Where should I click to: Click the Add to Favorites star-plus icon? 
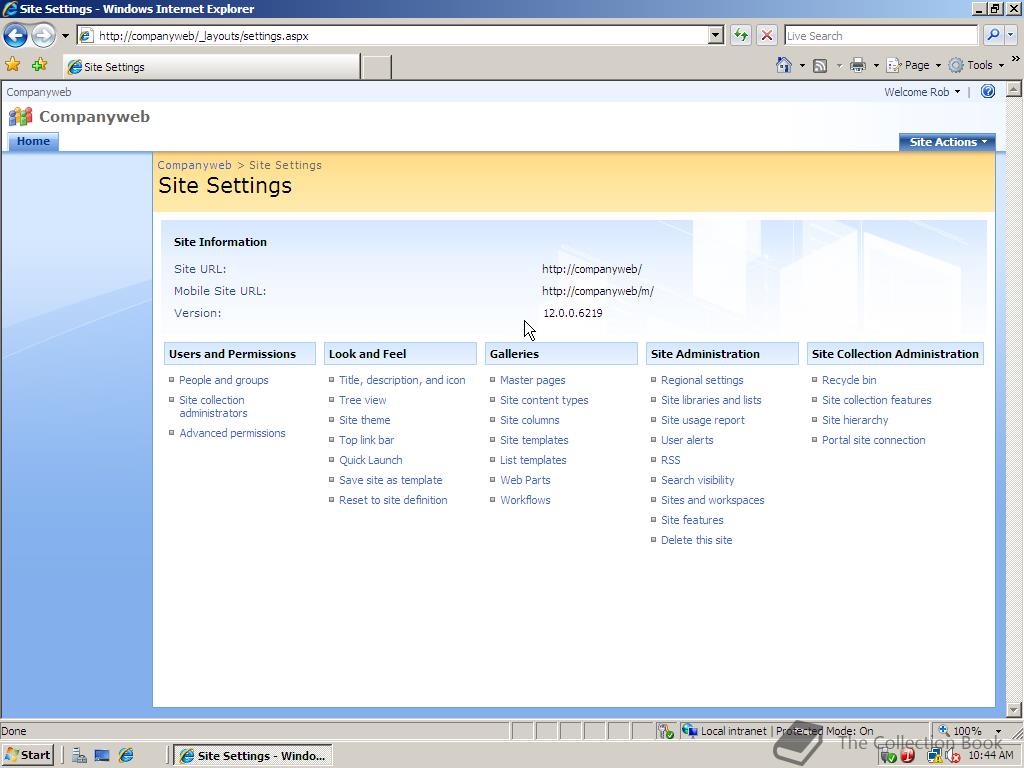pos(39,65)
